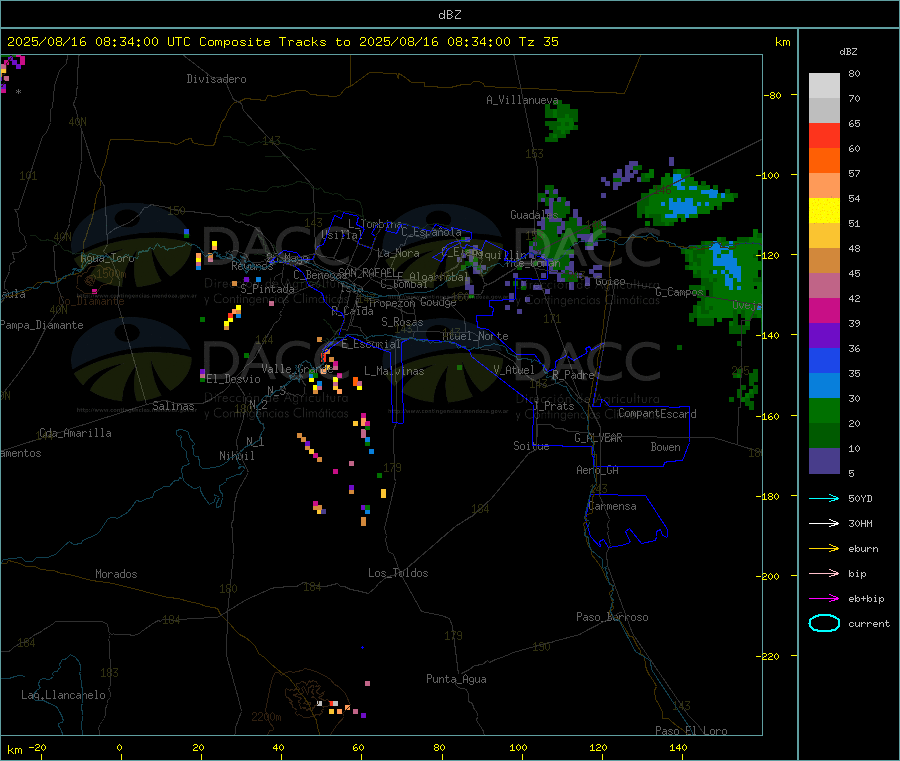Screen dimensions: 900x761
Task: Click the Nihuil map label
Action: [x=236, y=456]
